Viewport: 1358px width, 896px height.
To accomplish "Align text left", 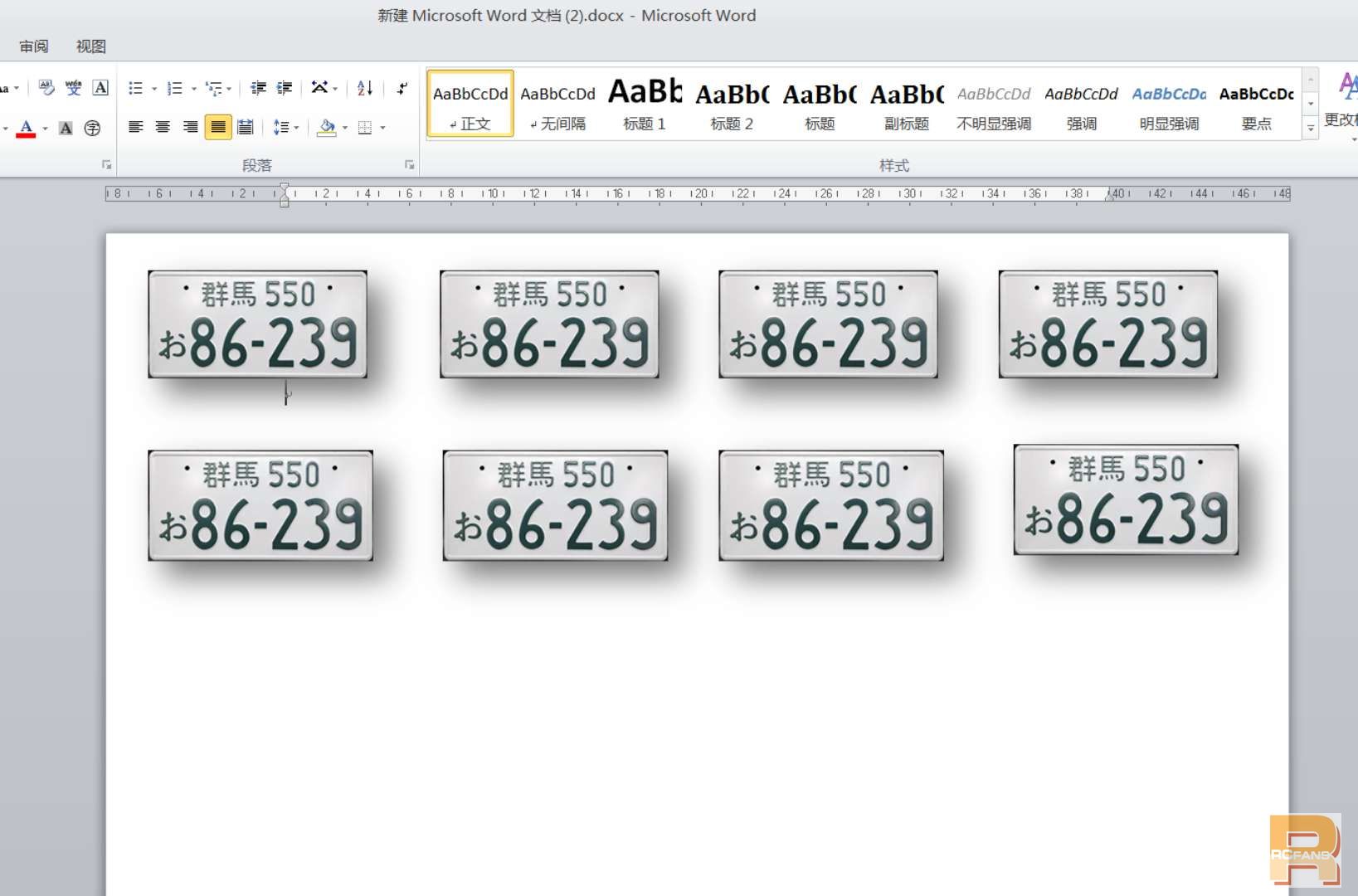I will (136, 127).
